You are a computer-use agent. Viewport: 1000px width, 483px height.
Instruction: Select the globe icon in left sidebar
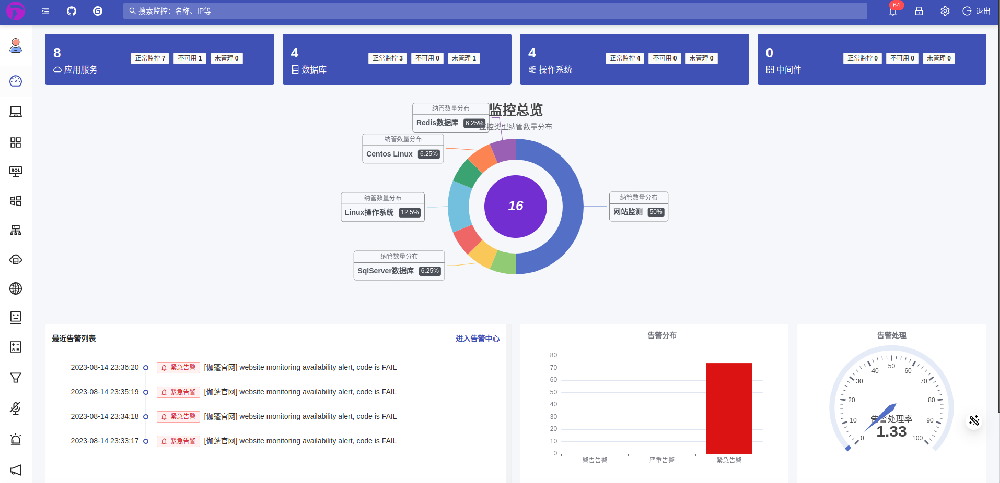(x=15, y=289)
